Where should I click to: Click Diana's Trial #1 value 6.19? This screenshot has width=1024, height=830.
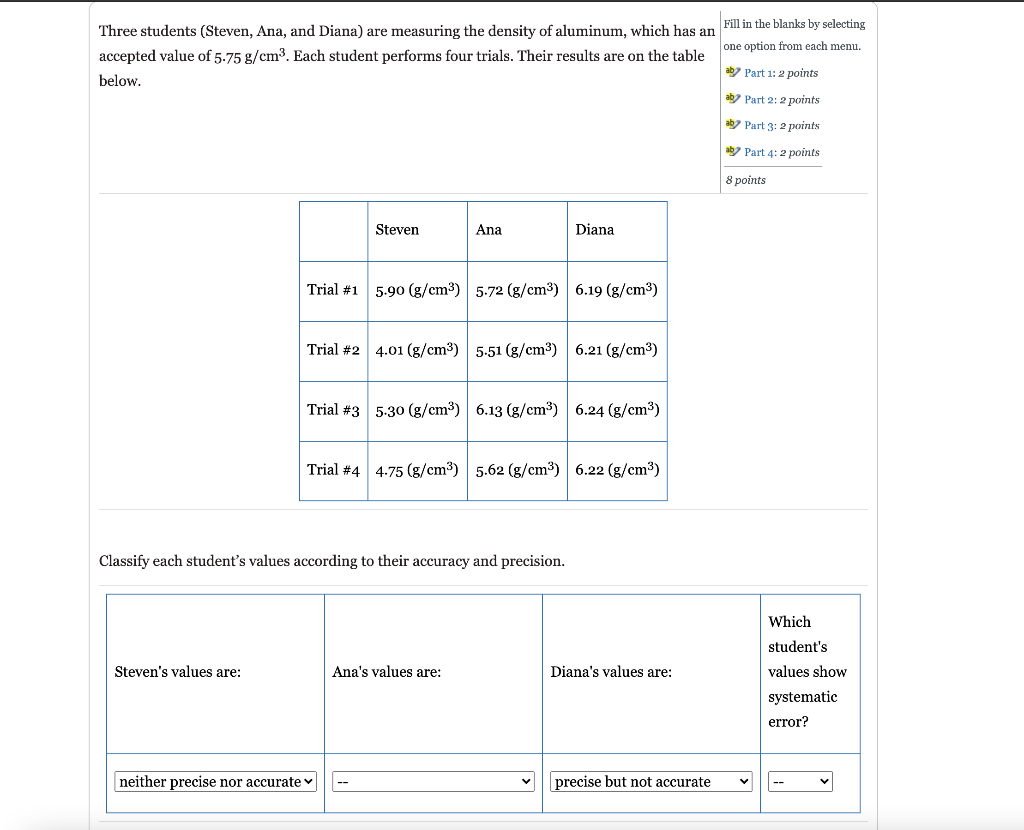616,290
